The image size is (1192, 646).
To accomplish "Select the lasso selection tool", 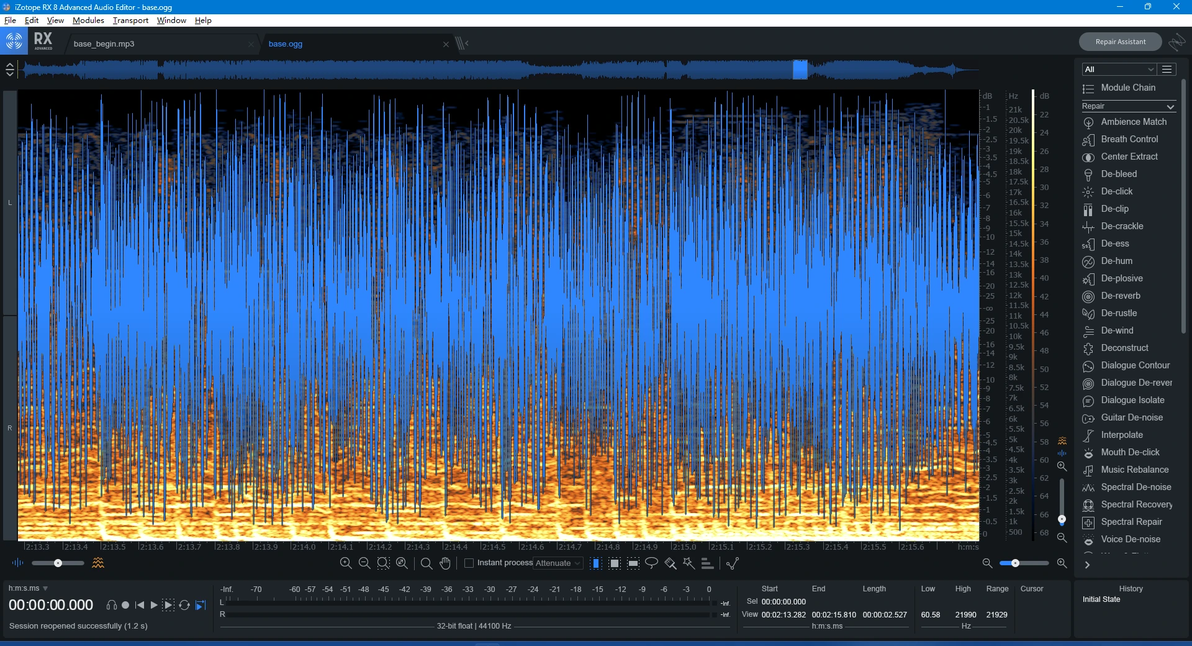I will coord(652,563).
